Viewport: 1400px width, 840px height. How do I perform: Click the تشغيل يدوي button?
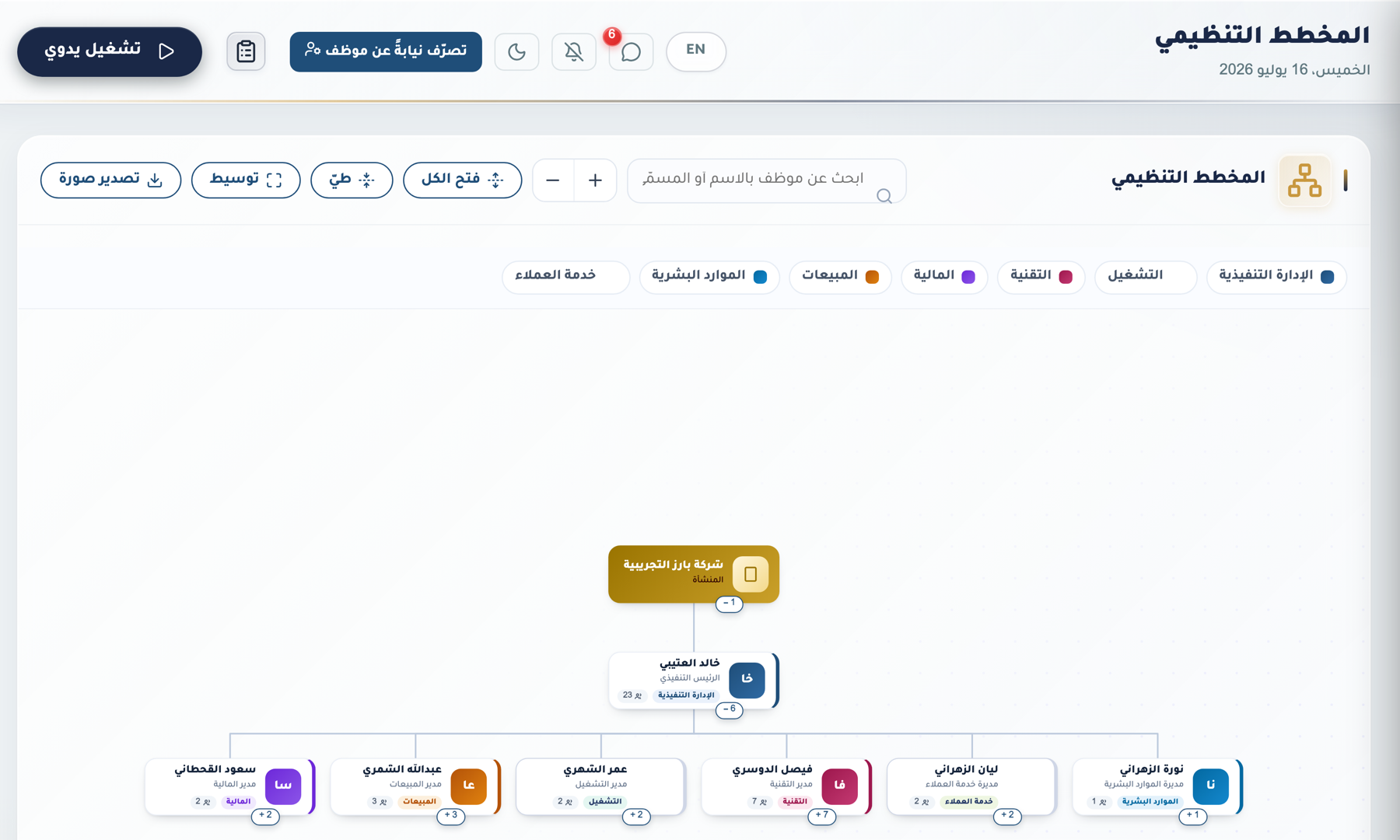[x=110, y=51]
